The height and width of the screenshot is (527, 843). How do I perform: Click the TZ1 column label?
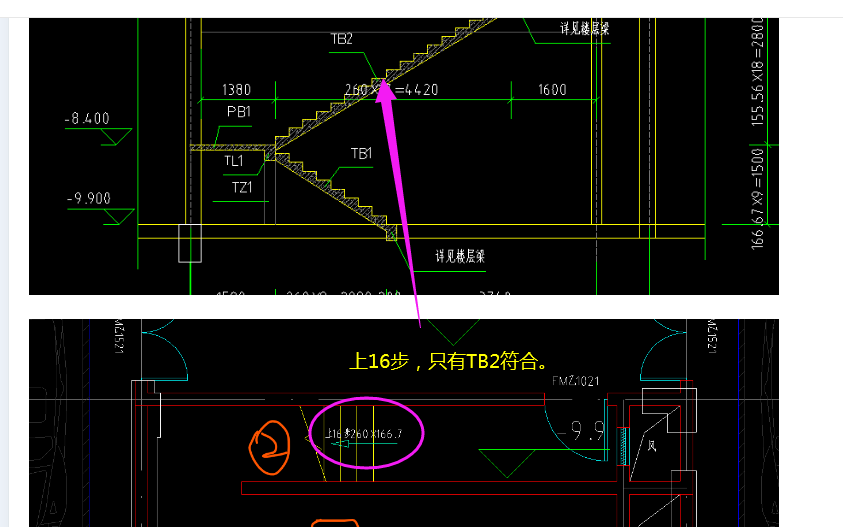pos(242,188)
